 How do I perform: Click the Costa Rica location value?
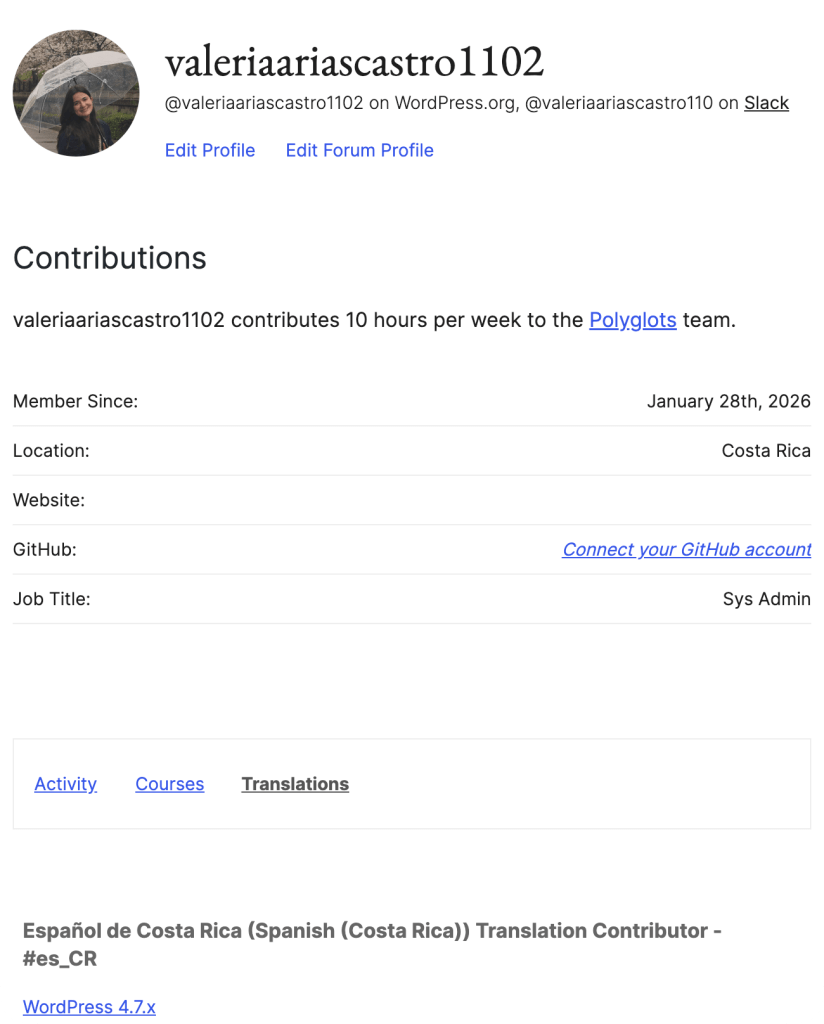(765, 450)
